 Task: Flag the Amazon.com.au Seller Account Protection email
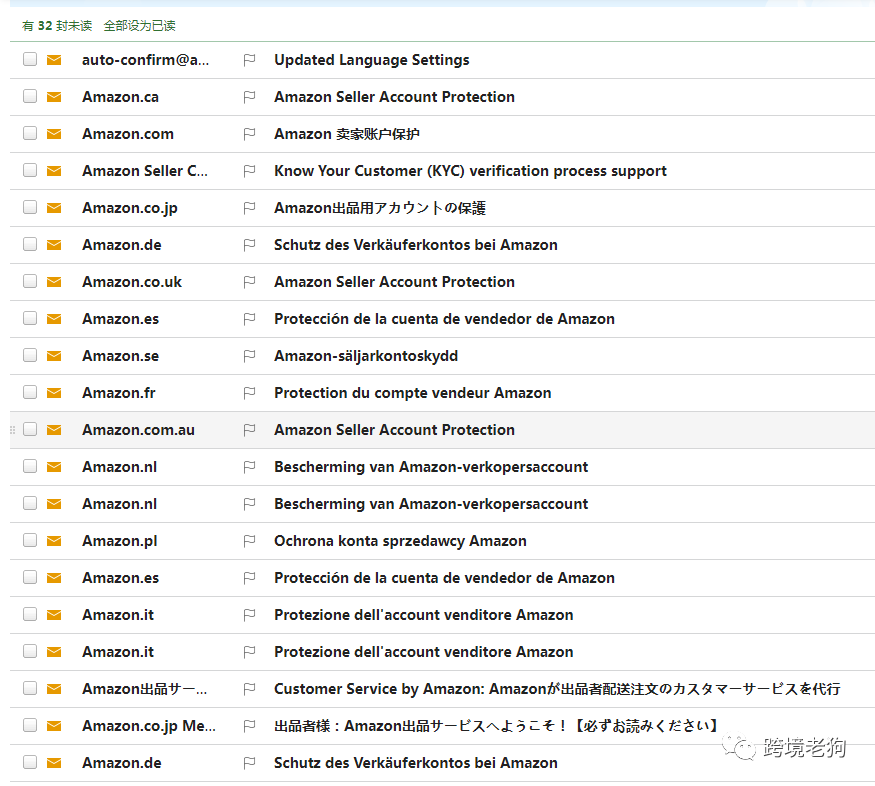click(x=249, y=430)
